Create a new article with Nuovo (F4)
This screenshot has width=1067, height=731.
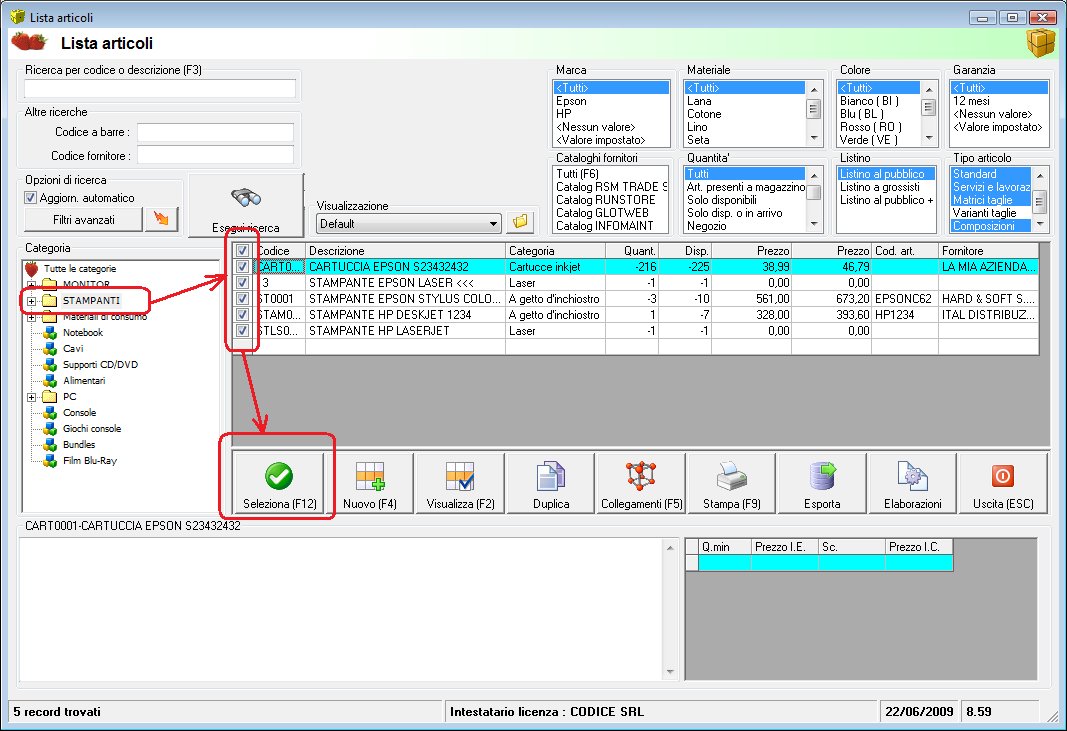(370, 483)
